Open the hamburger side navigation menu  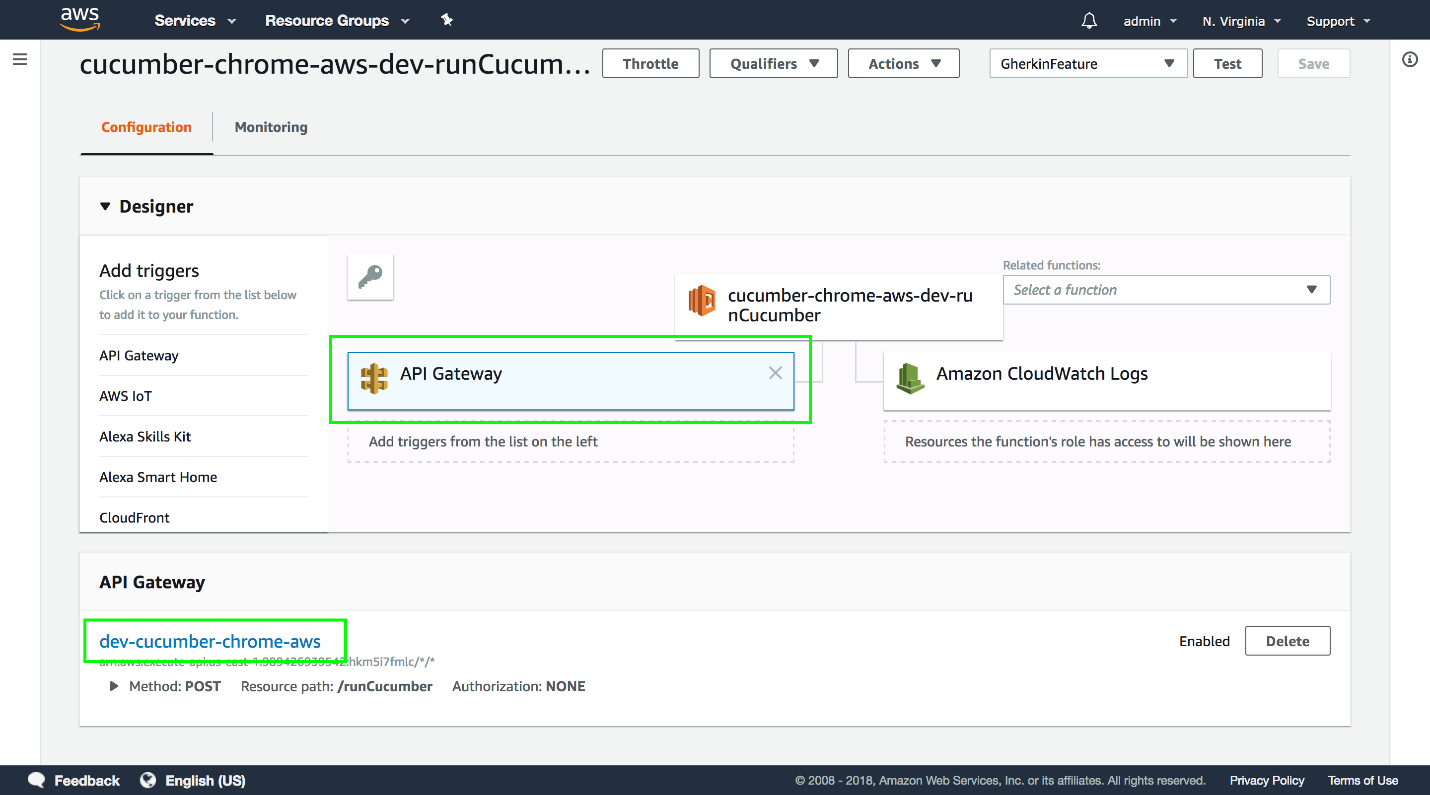[20, 60]
